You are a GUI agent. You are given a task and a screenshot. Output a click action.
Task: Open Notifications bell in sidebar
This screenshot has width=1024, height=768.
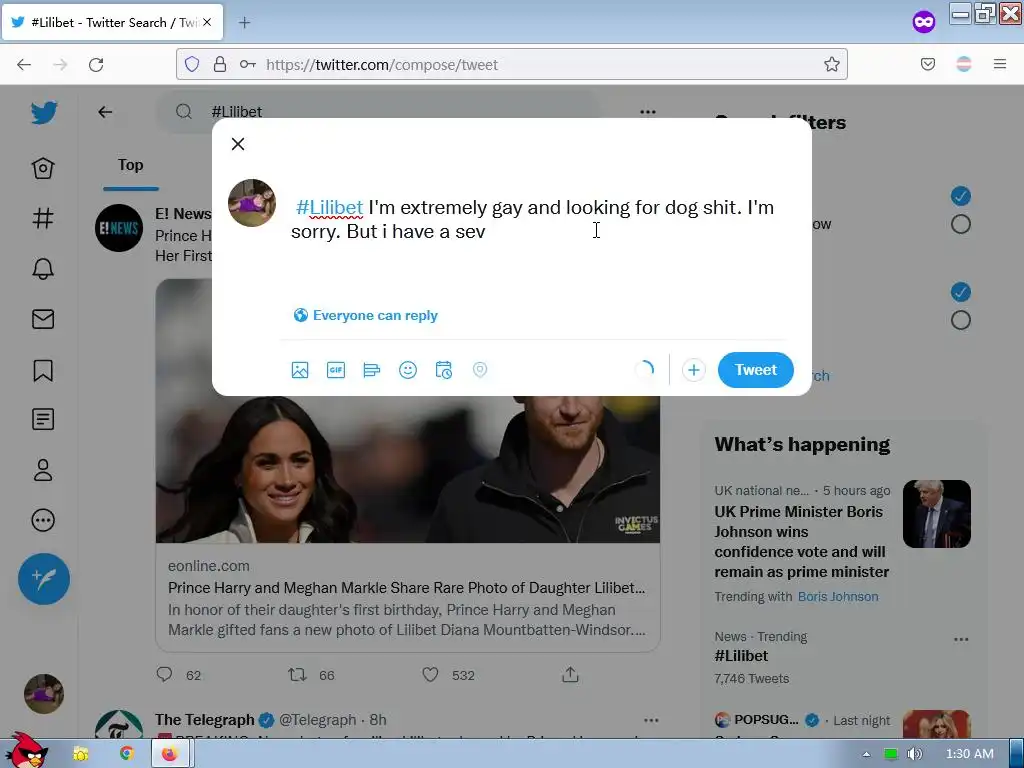(43, 268)
